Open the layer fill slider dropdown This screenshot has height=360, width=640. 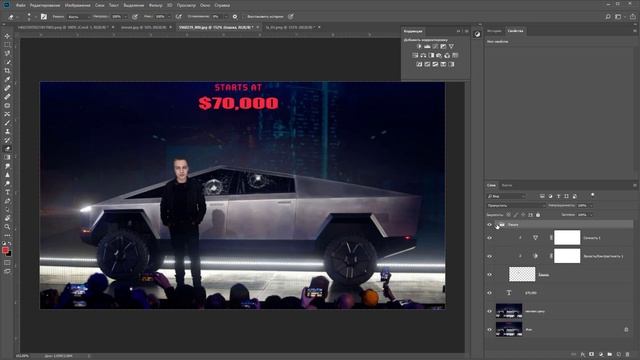[x=591, y=215]
